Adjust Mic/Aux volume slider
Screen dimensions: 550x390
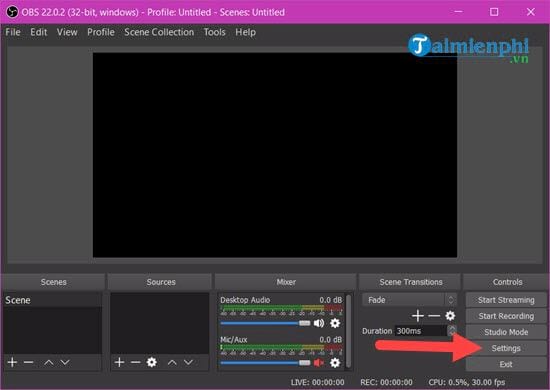pos(265,363)
